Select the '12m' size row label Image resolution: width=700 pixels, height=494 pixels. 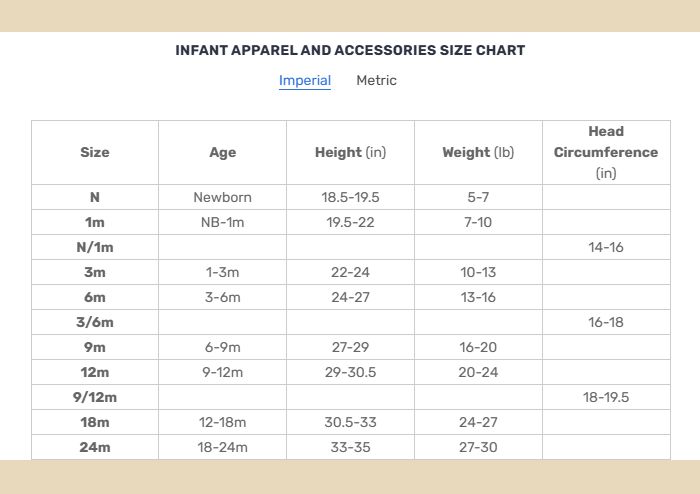[95, 372]
